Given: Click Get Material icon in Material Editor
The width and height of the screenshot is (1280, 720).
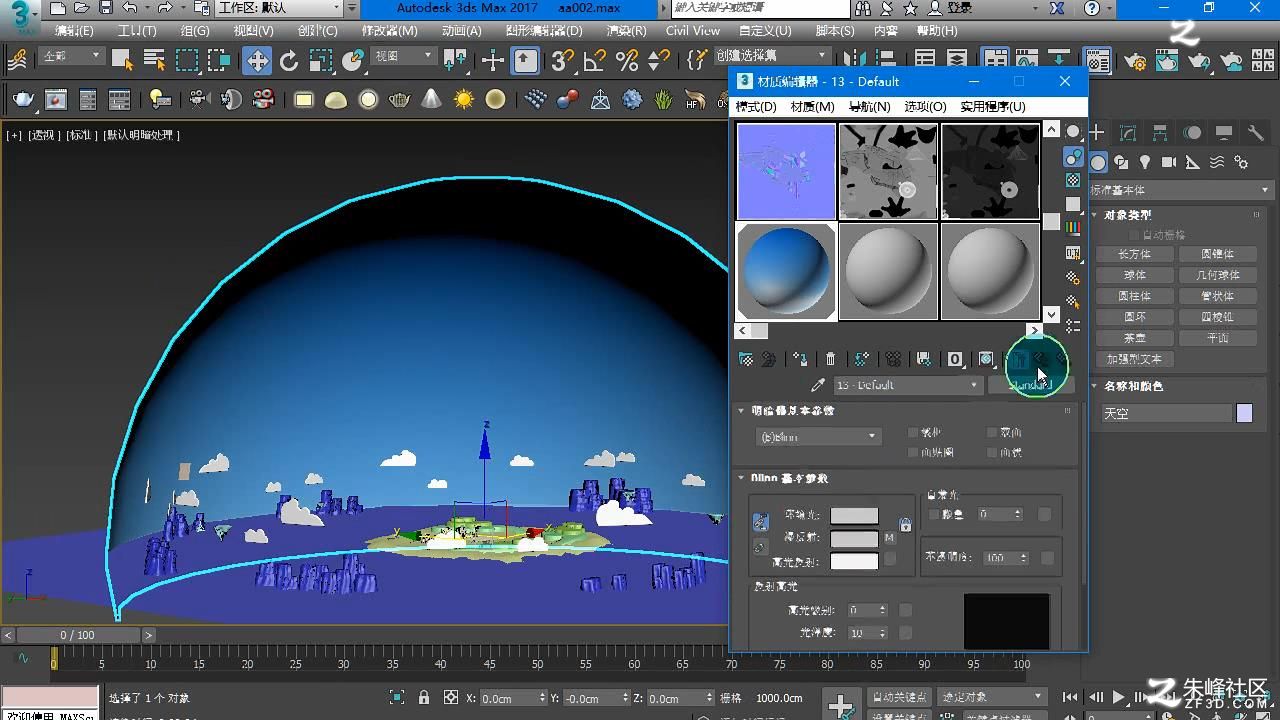Looking at the screenshot, I should (x=746, y=359).
